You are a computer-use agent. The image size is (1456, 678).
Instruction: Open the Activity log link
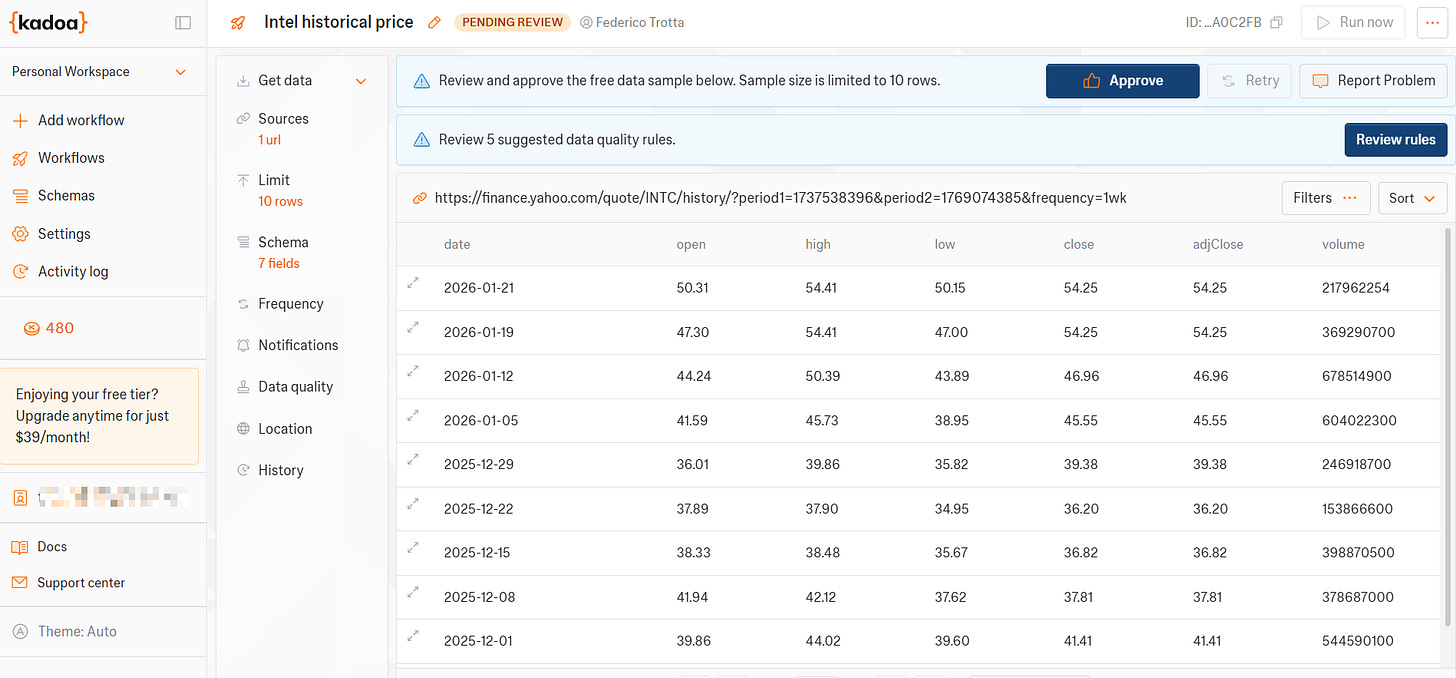point(73,272)
